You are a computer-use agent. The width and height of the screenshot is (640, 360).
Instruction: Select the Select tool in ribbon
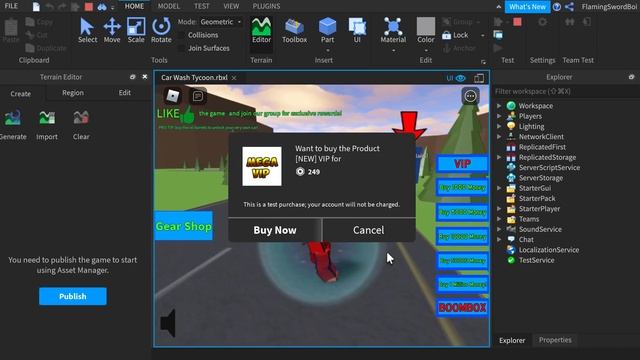pyautogui.click(x=87, y=30)
